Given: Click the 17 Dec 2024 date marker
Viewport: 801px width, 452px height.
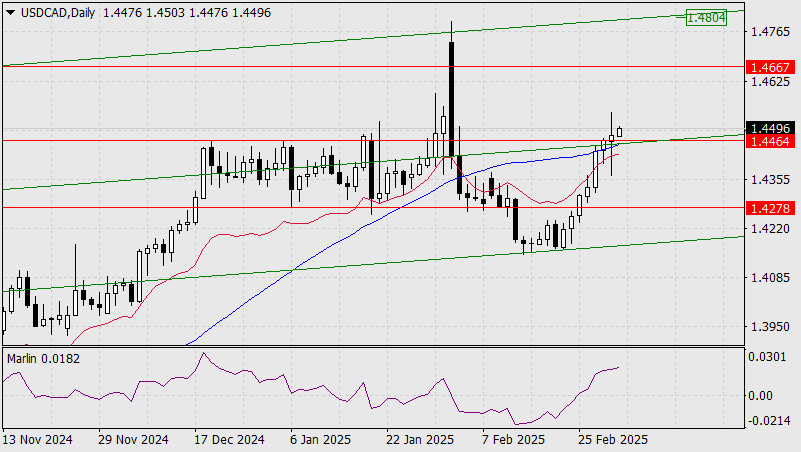Looking at the screenshot, I should click(229, 440).
